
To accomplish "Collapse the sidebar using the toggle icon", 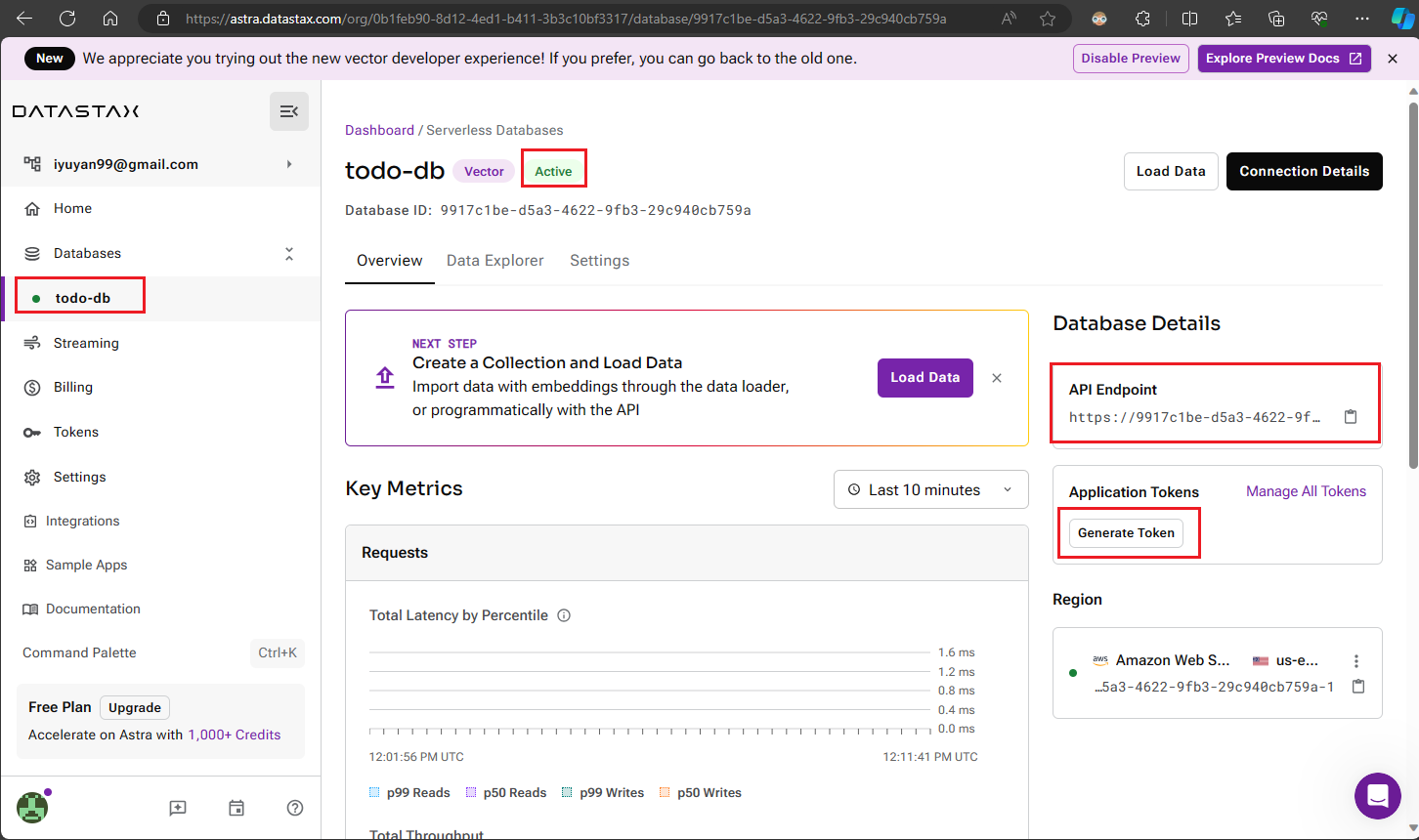I will click(x=289, y=111).
